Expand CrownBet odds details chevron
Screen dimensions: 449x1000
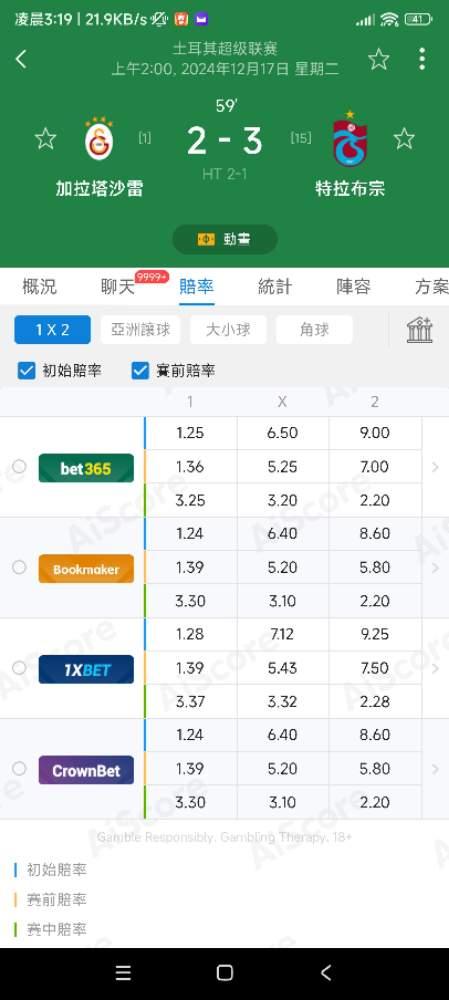click(x=436, y=769)
